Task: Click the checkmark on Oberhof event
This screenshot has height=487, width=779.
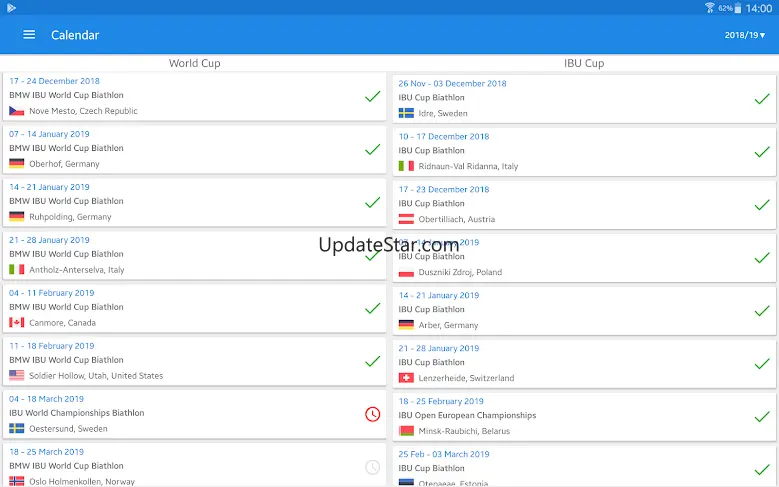Action: click(373, 149)
